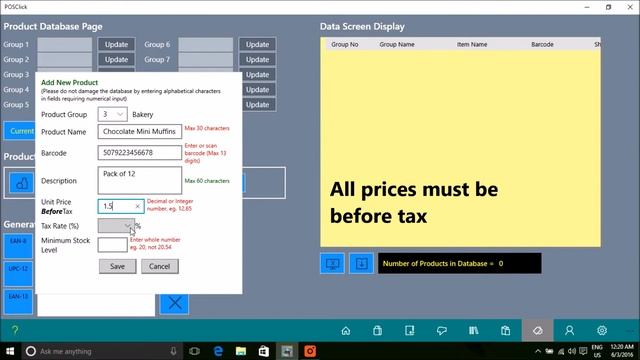Image resolution: width=640 pixels, height=360 pixels.
Task: Open the Tax Rate (%) dropdown
Action: 116,226
